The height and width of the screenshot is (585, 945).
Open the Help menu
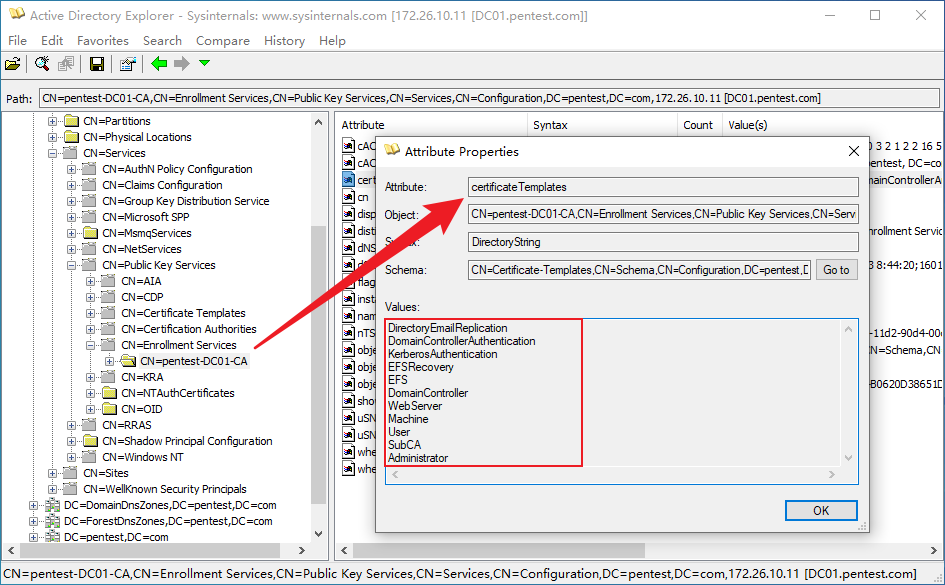point(332,40)
